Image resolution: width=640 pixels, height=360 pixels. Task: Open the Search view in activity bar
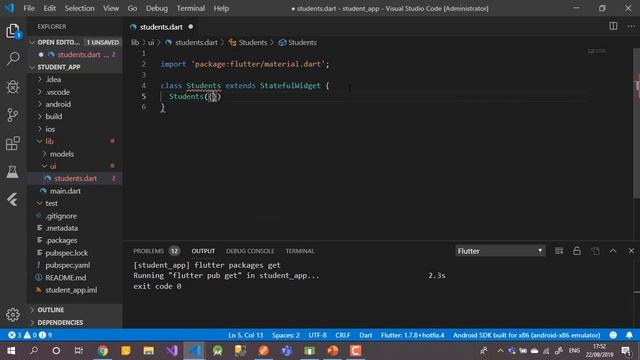pos(13,58)
